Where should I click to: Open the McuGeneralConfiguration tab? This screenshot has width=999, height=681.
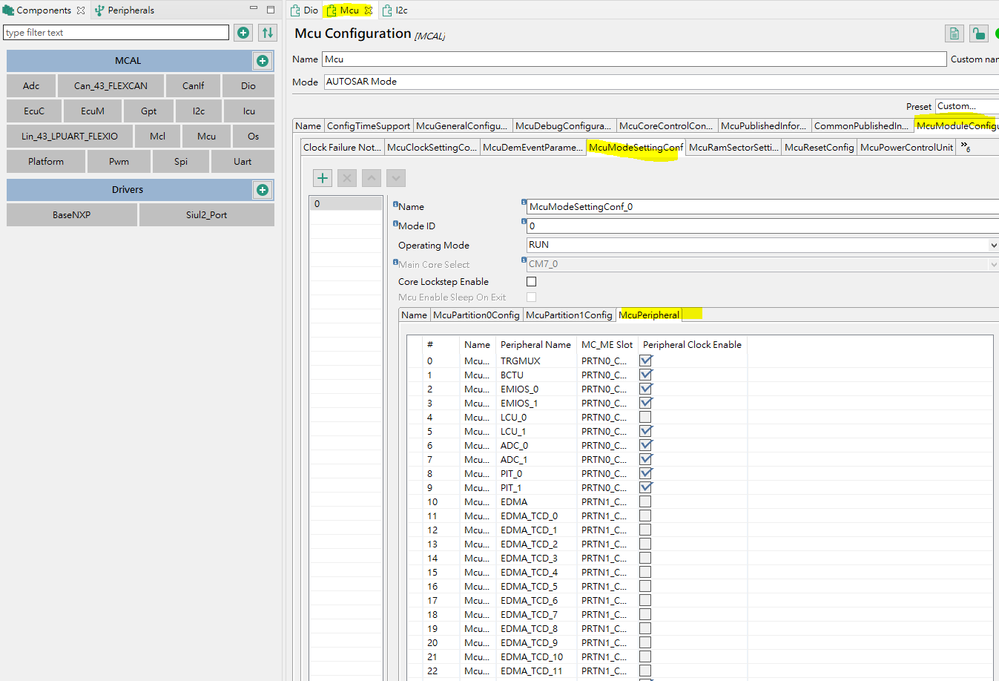(x=461, y=126)
